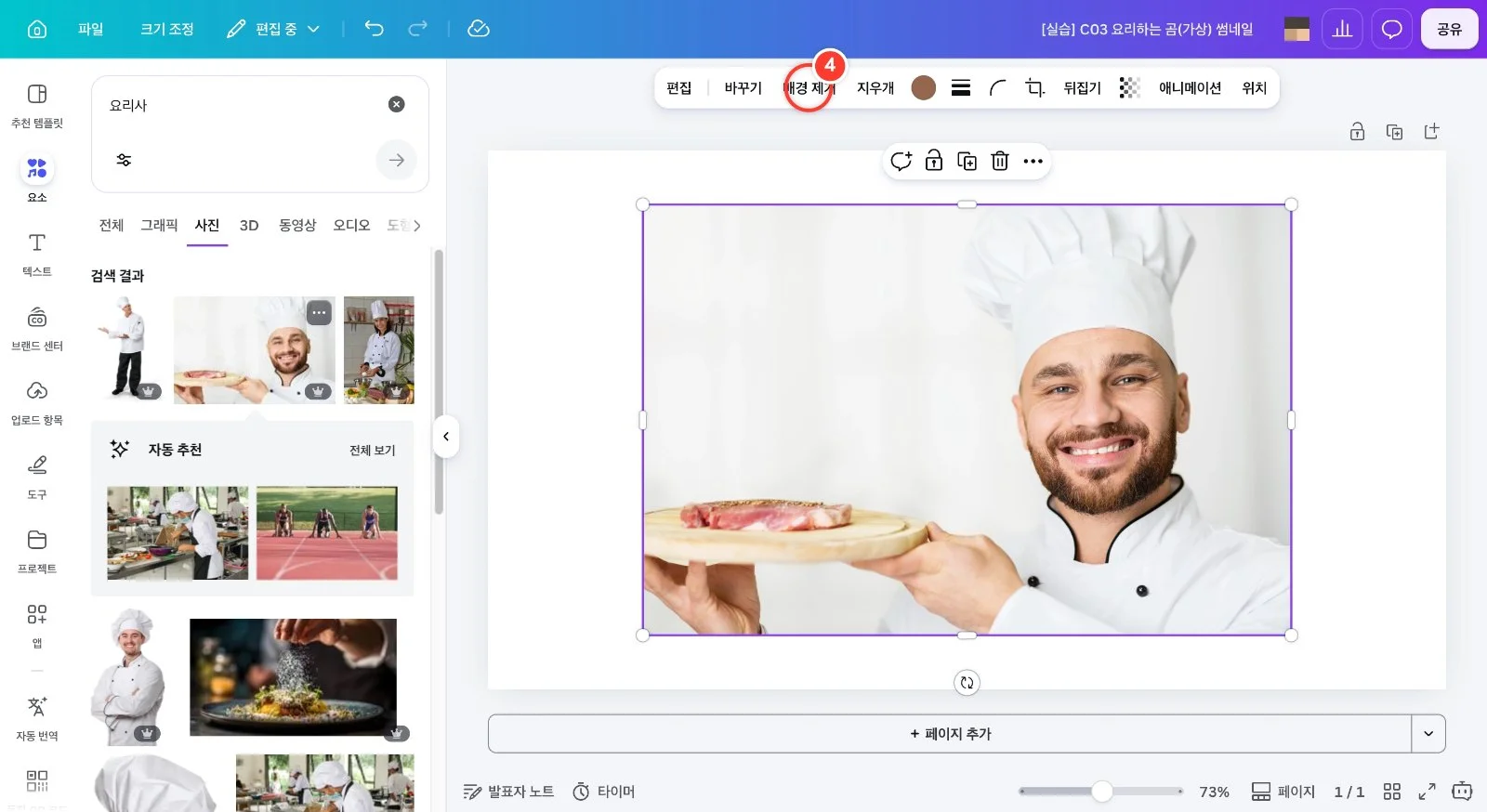Lock the page using top-right lock
This screenshot has width=1487, height=812.
(1357, 131)
